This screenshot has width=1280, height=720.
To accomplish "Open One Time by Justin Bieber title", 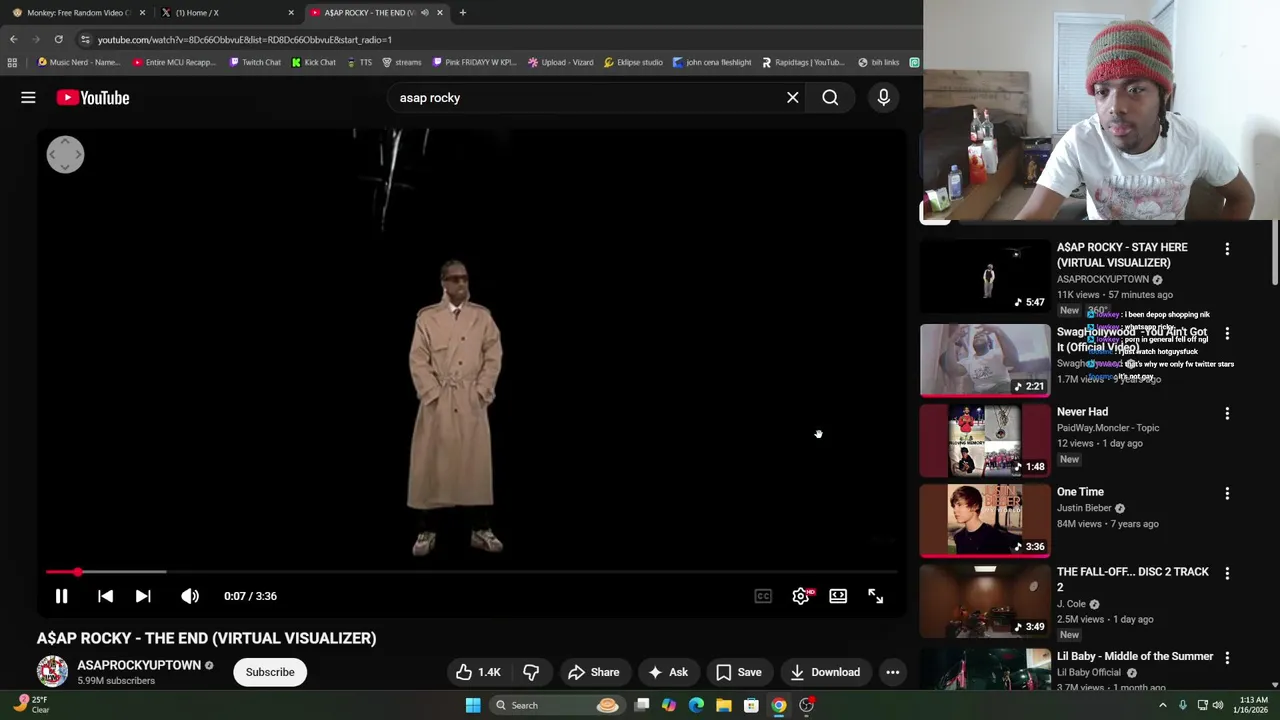I will 1080,492.
